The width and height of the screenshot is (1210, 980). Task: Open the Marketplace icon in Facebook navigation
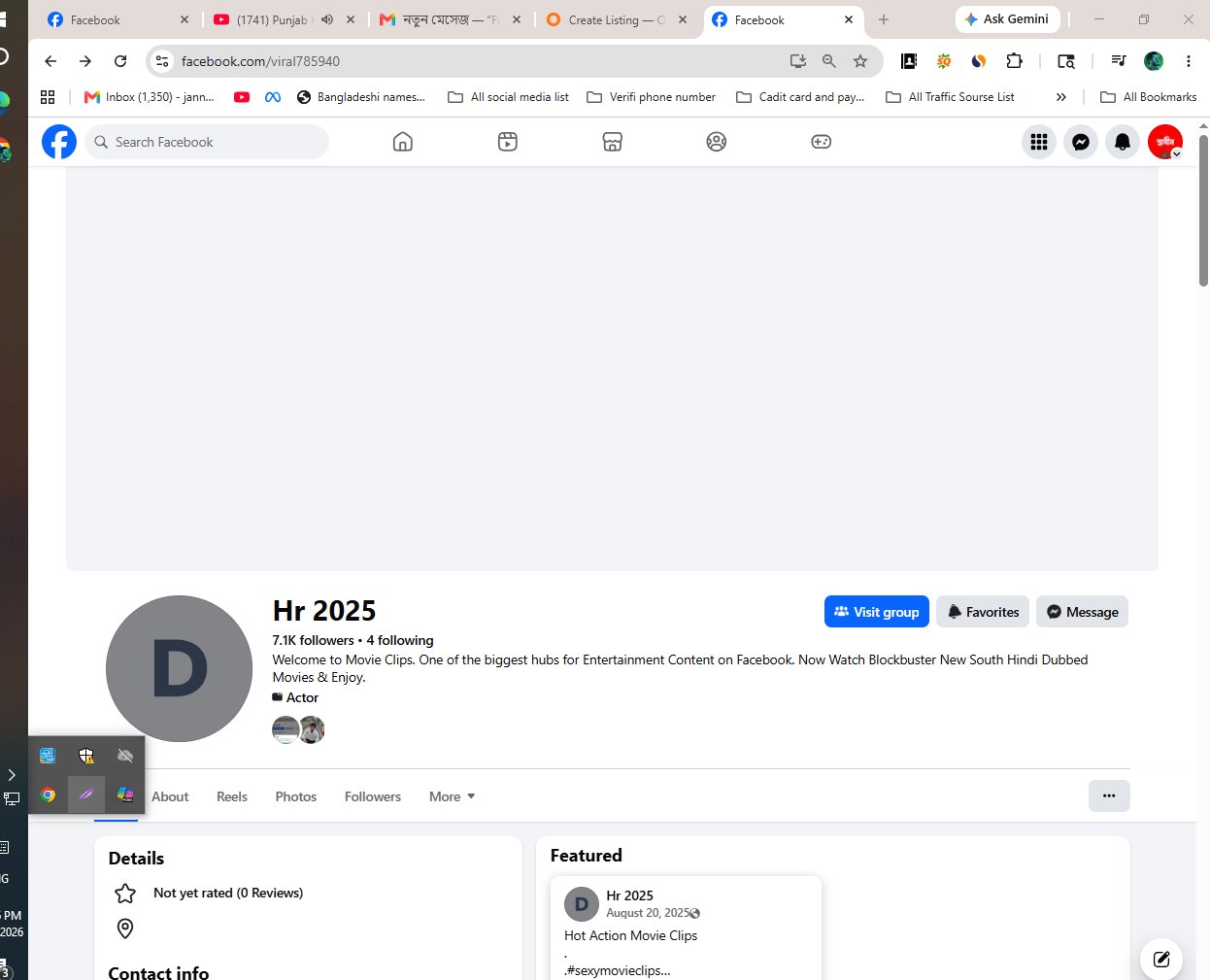(612, 142)
